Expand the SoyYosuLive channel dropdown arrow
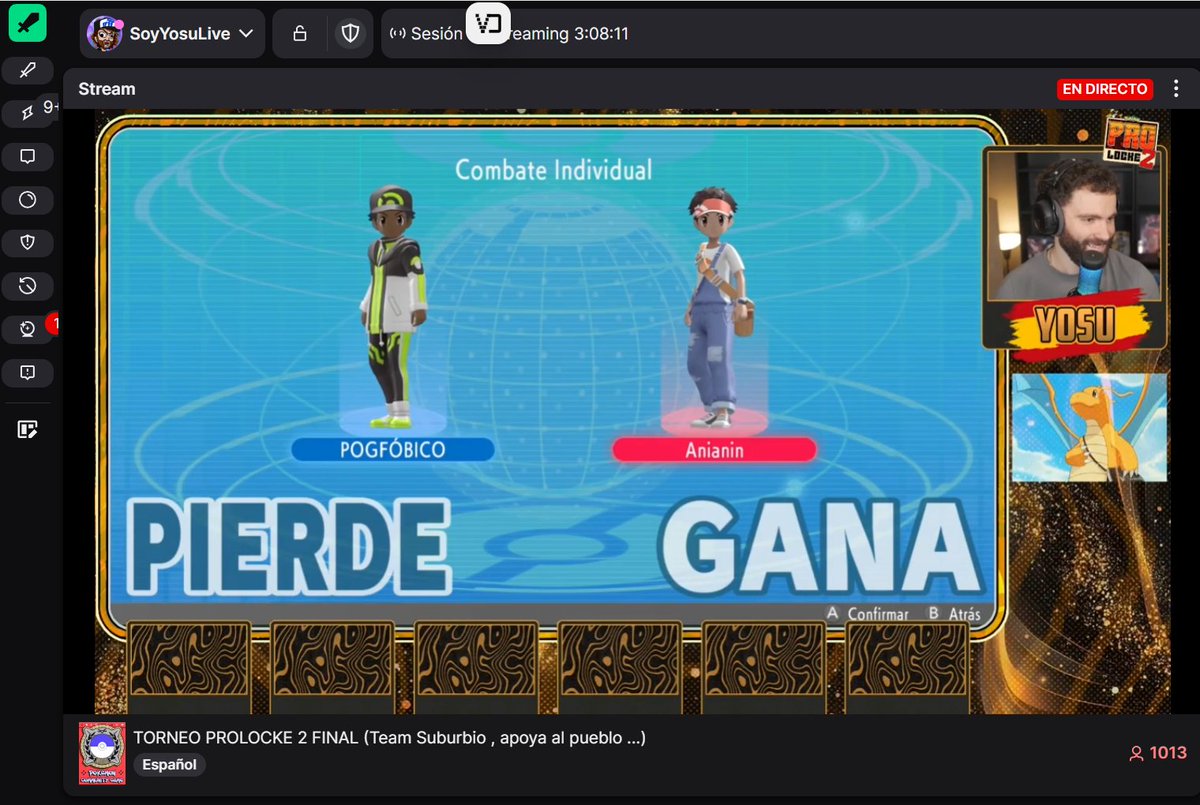The image size is (1200, 805). pos(246,34)
